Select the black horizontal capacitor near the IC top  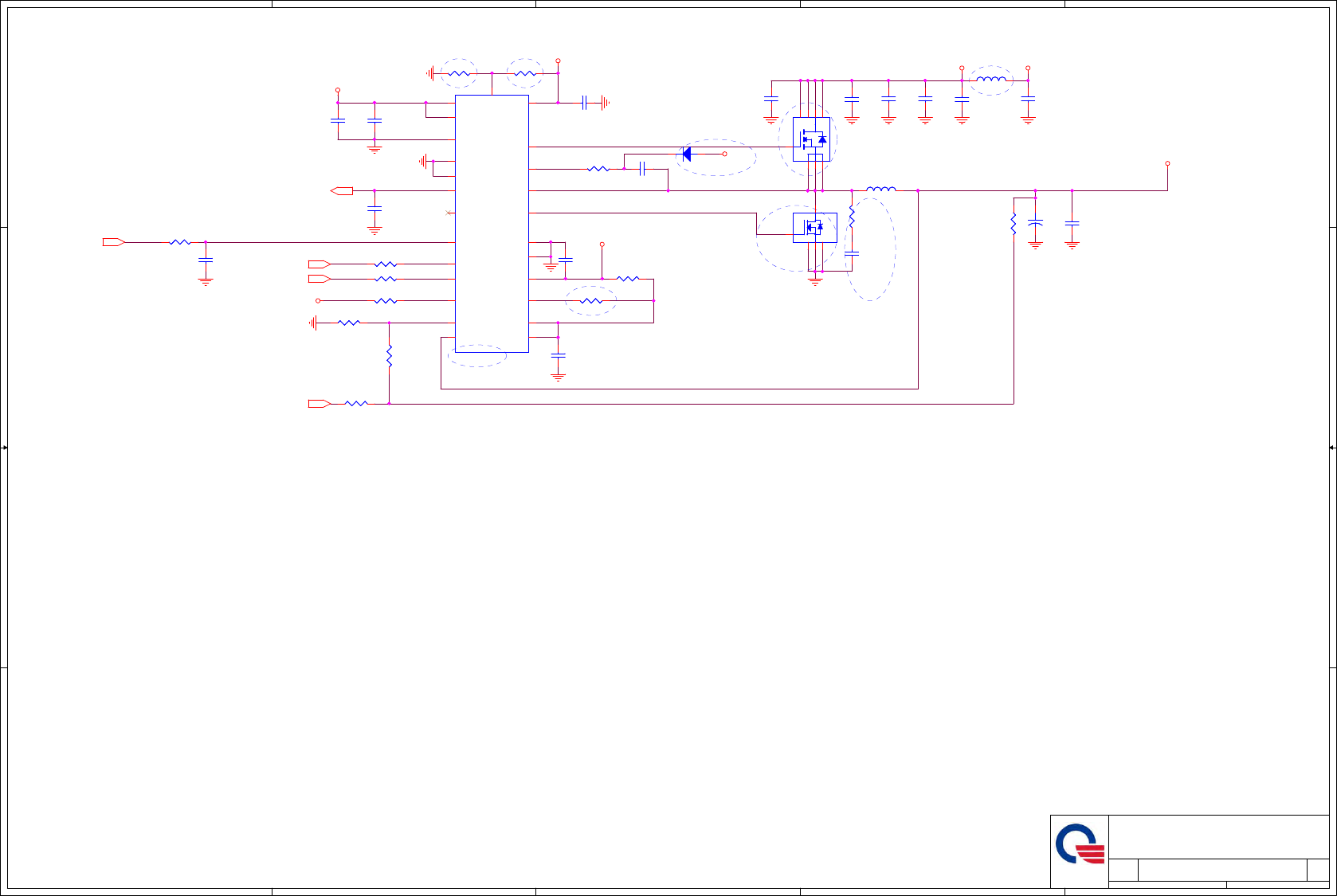(585, 103)
